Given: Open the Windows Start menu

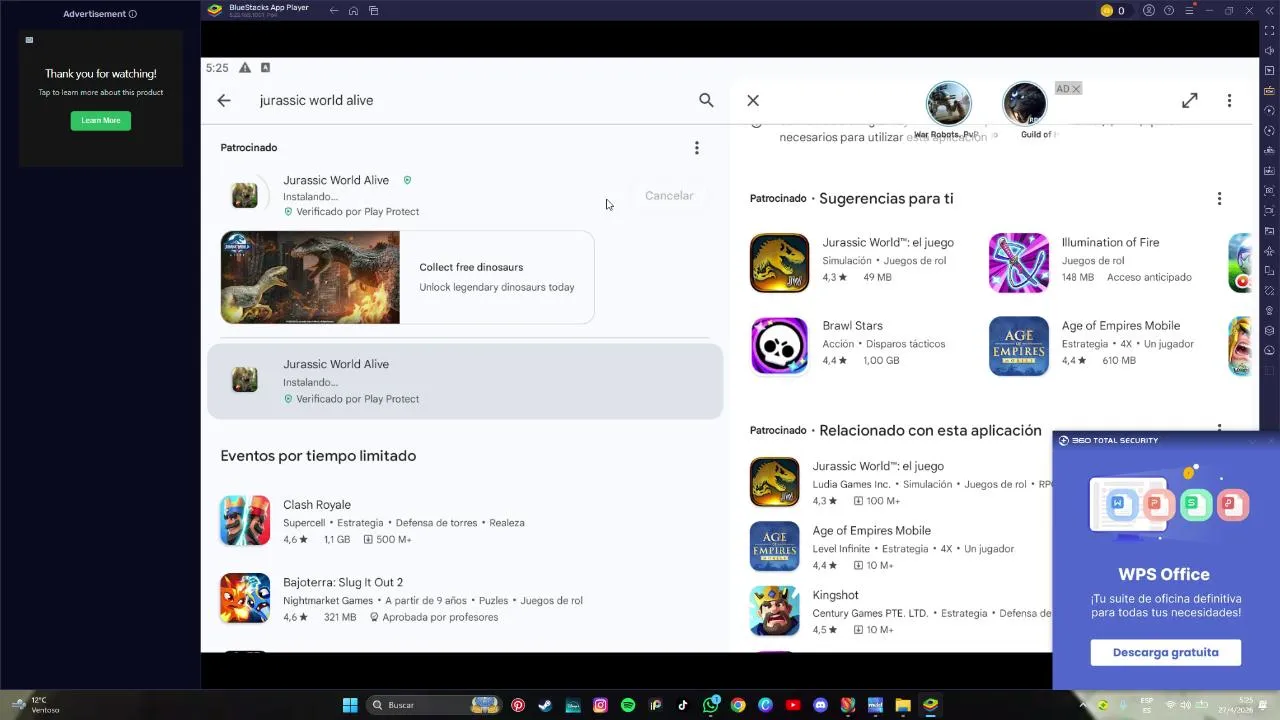Looking at the screenshot, I should (350, 705).
